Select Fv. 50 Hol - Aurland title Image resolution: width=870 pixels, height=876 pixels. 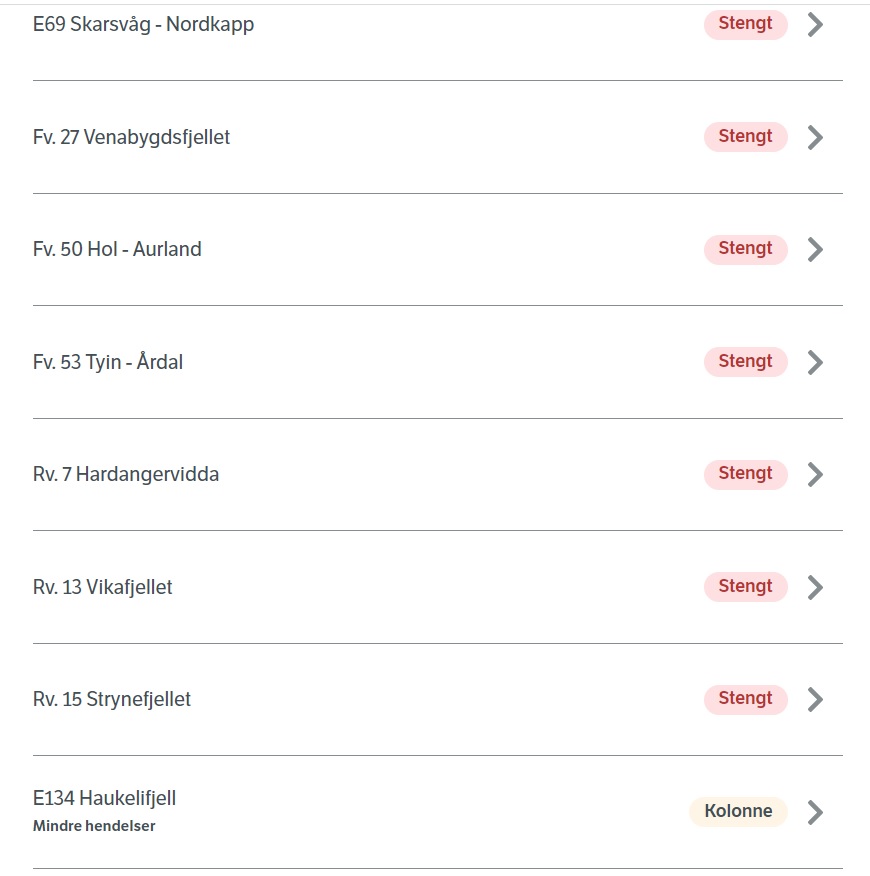point(117,249)
